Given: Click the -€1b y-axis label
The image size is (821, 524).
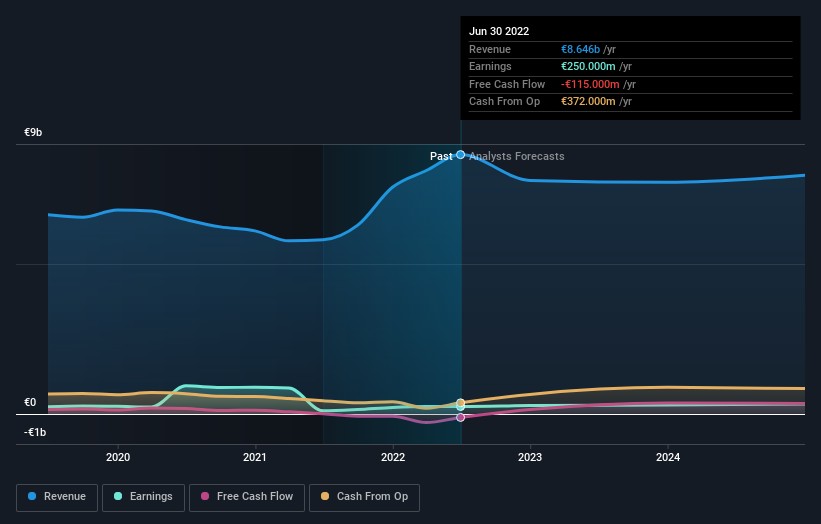Looking at the screenshot, I should click(35, 432).
